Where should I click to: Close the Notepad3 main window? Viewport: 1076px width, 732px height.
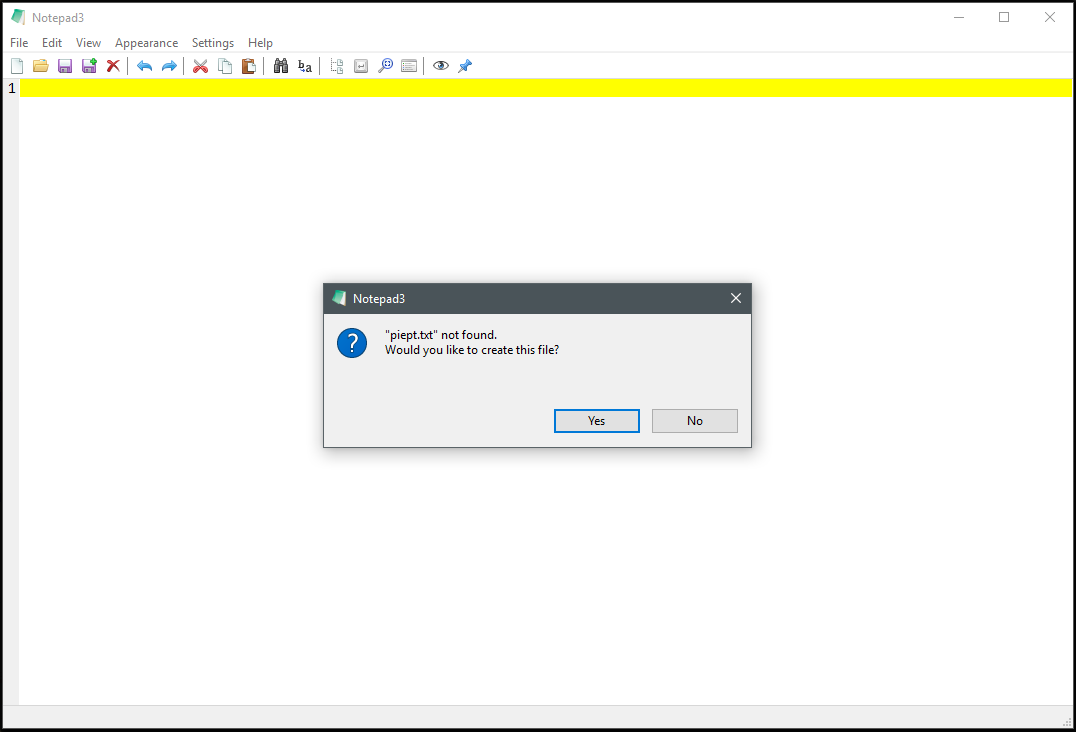click(1050, 17)
